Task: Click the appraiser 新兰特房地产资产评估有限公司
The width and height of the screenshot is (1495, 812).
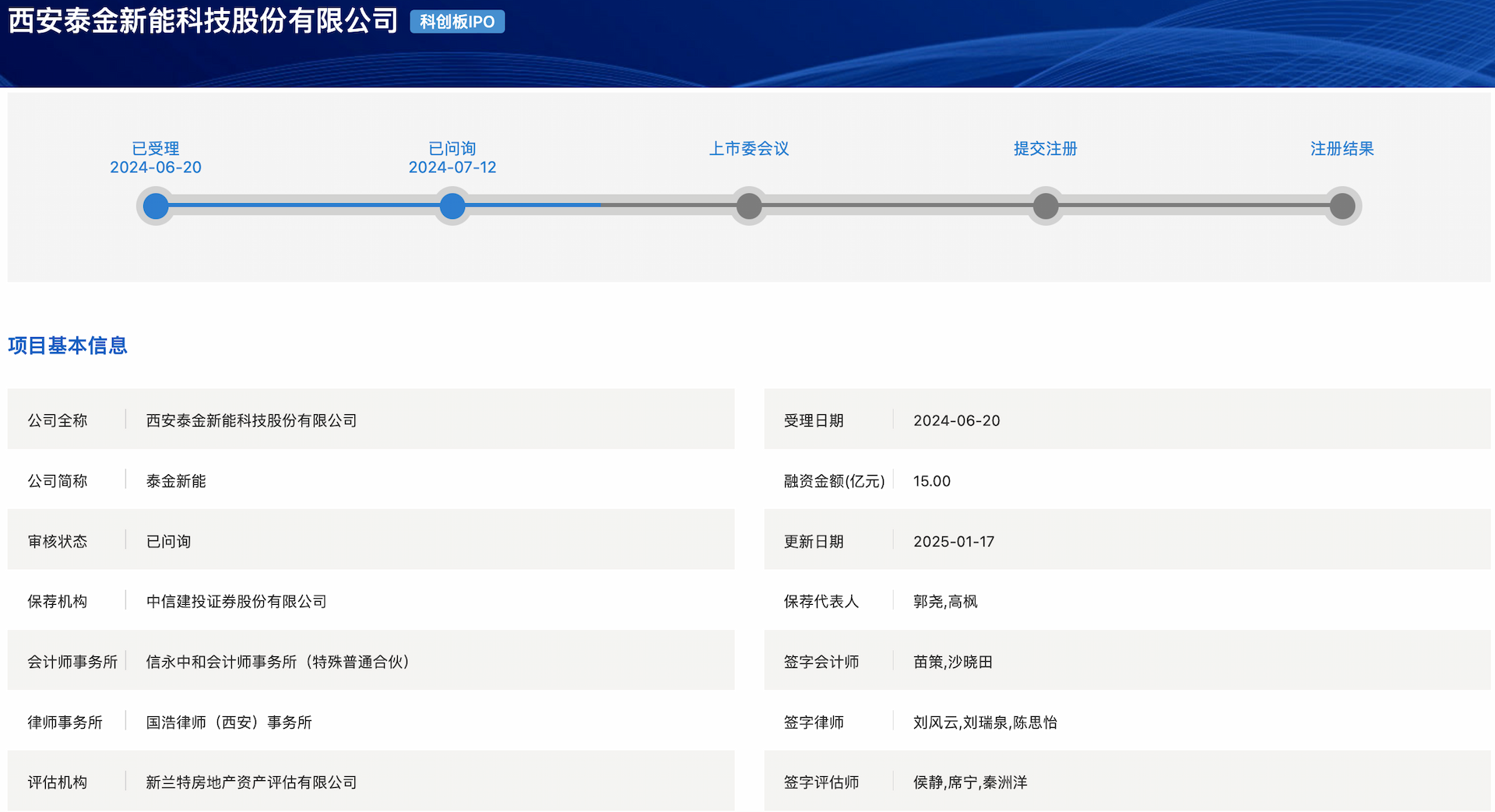Action: tap(252, 782)
